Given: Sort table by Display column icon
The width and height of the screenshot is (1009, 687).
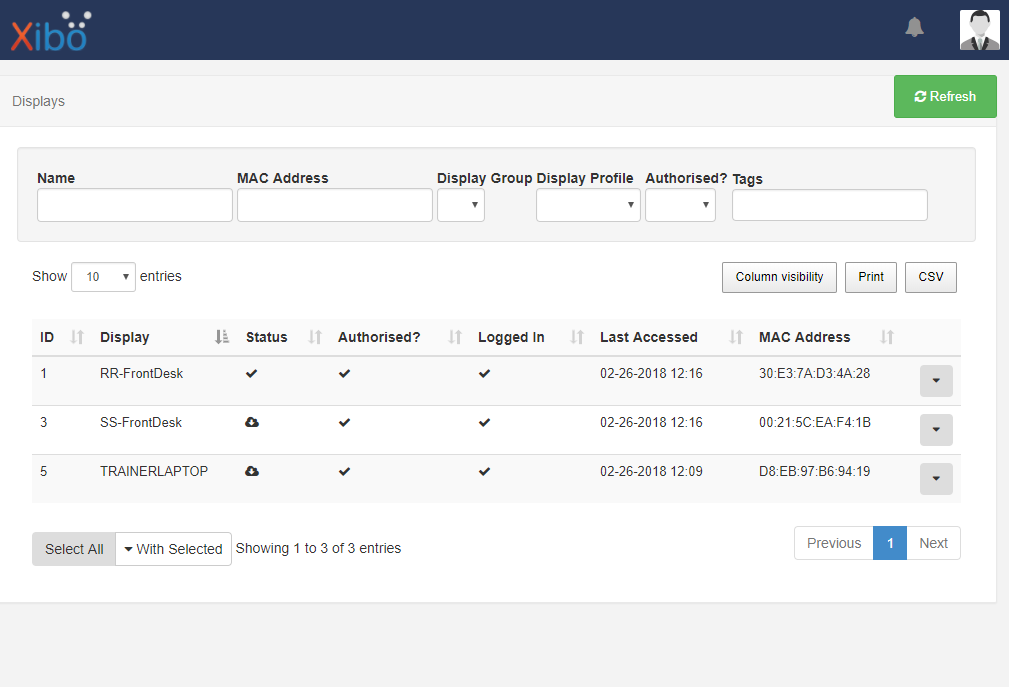Looking at the screenshot, I should click(222, 337).
